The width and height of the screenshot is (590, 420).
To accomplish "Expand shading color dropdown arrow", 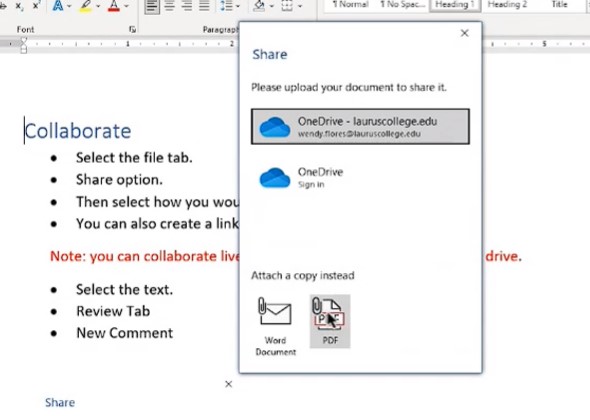I will (x=271, y=6).
